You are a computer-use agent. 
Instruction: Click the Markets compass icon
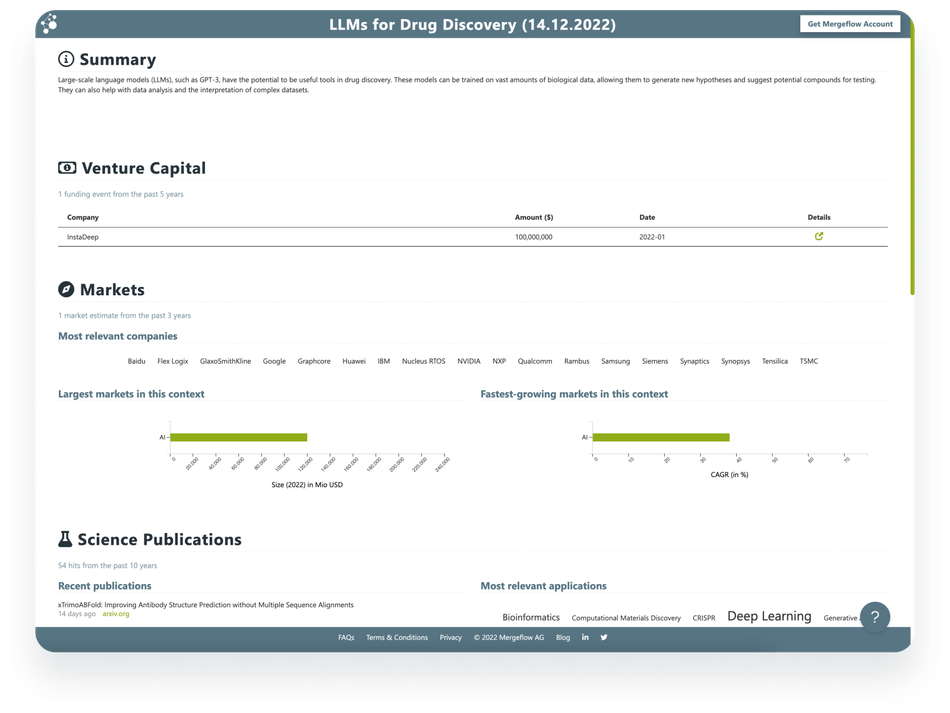point(66,290)
